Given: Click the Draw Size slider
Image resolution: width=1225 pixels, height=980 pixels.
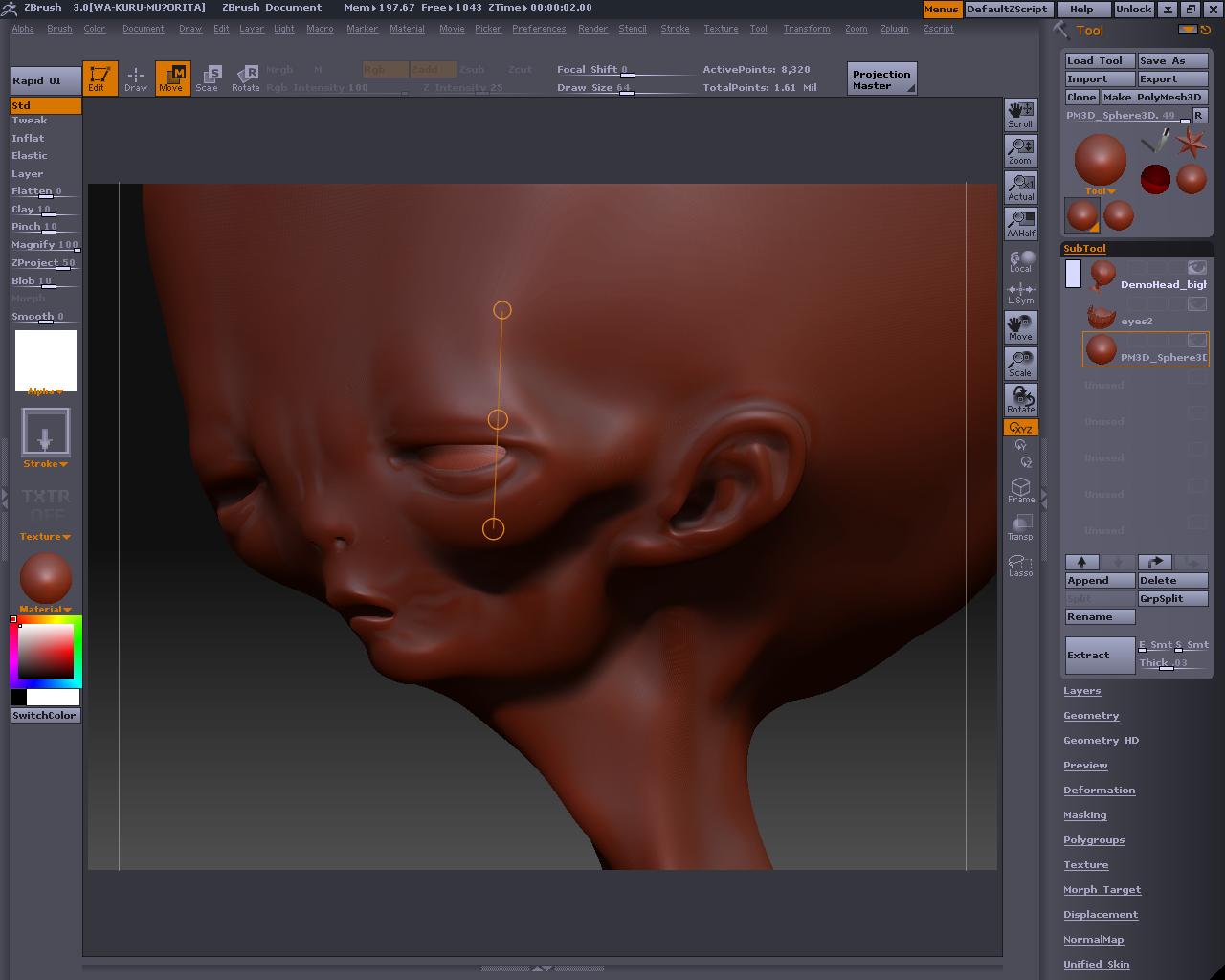Looking at the screenshot, I should (626, 88).
